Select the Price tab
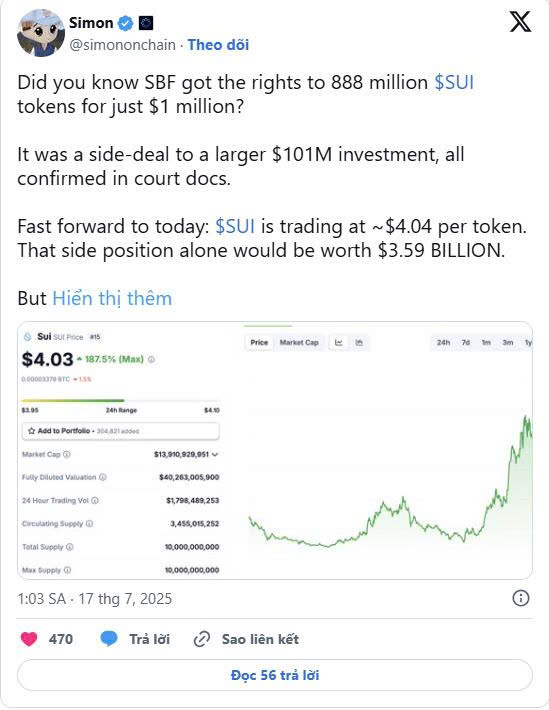 259,343
